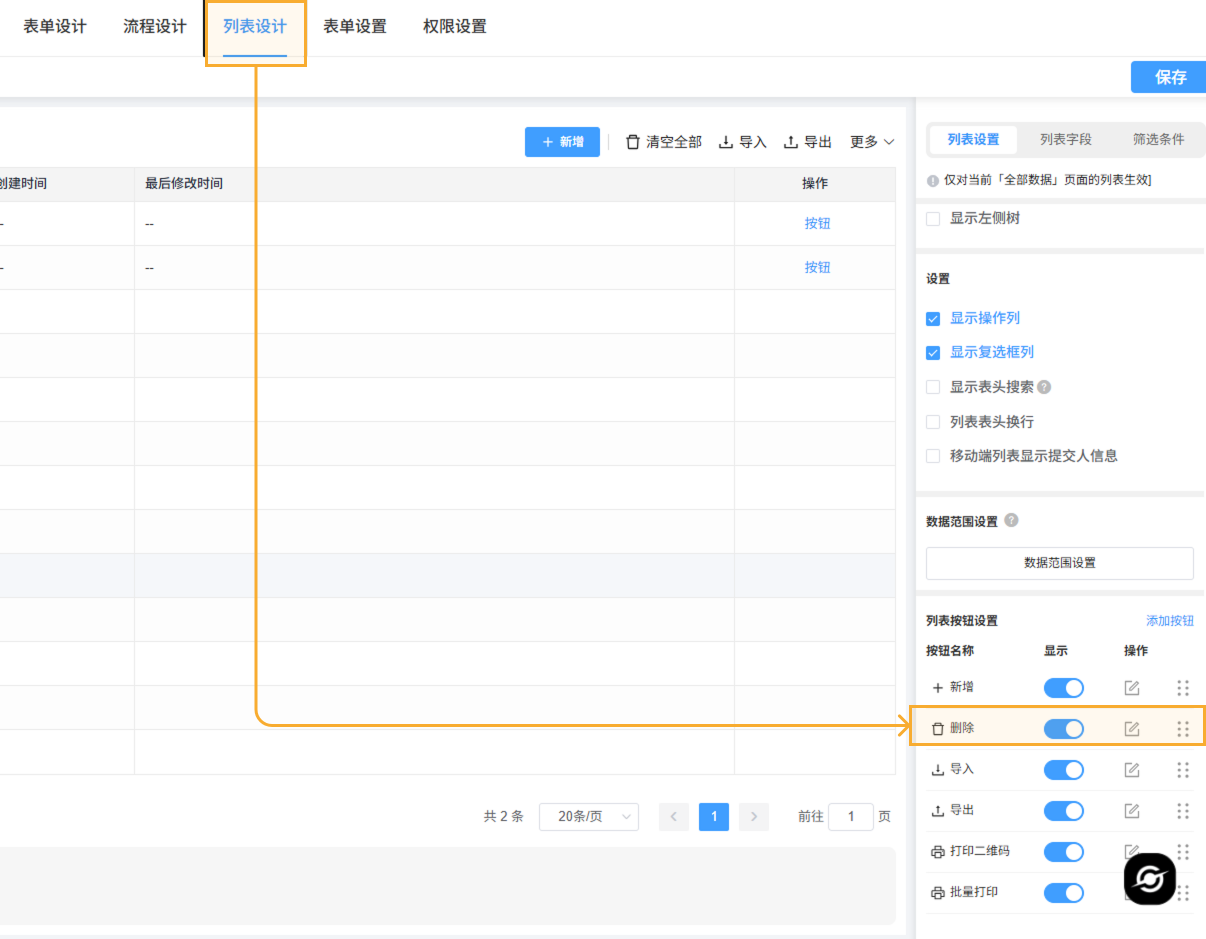Open the 20条/页 page size dropdown
This screenshot has height=939, width=1206.
tap(589, 817)
